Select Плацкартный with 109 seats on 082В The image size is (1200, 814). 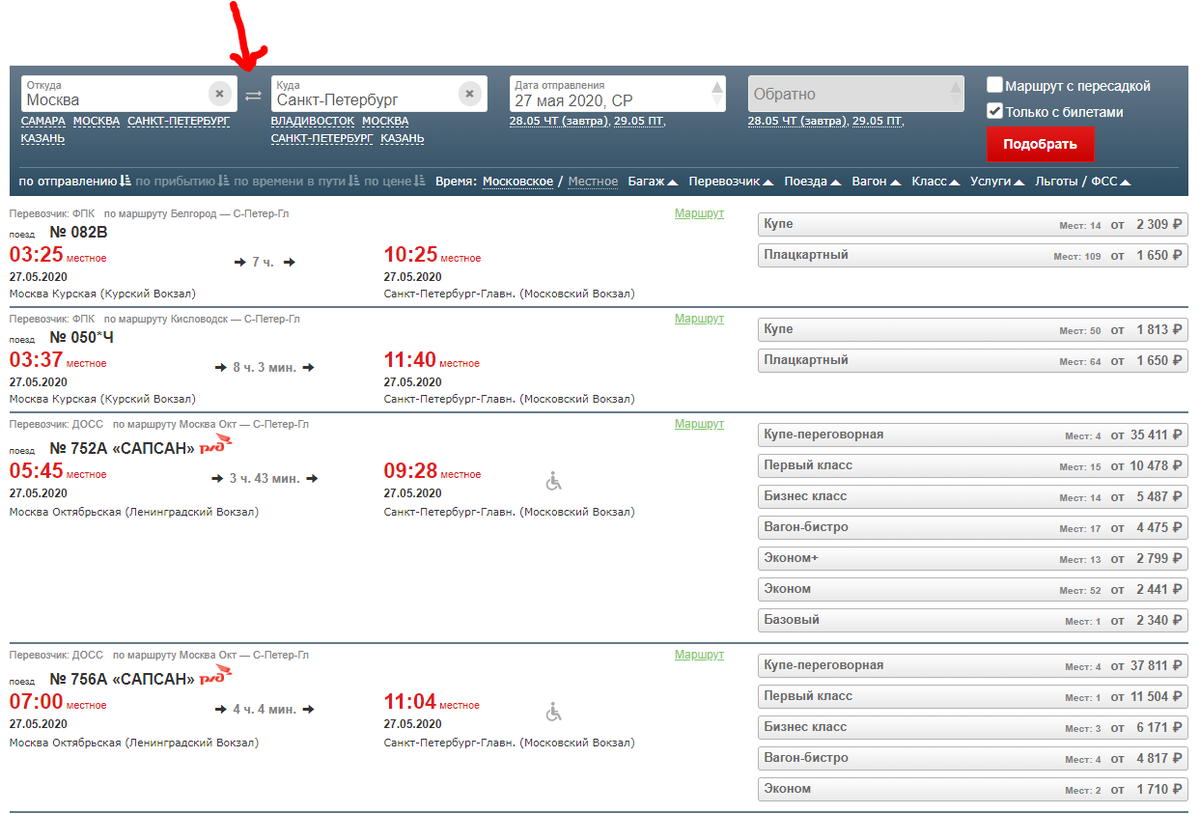click(973, 256)
